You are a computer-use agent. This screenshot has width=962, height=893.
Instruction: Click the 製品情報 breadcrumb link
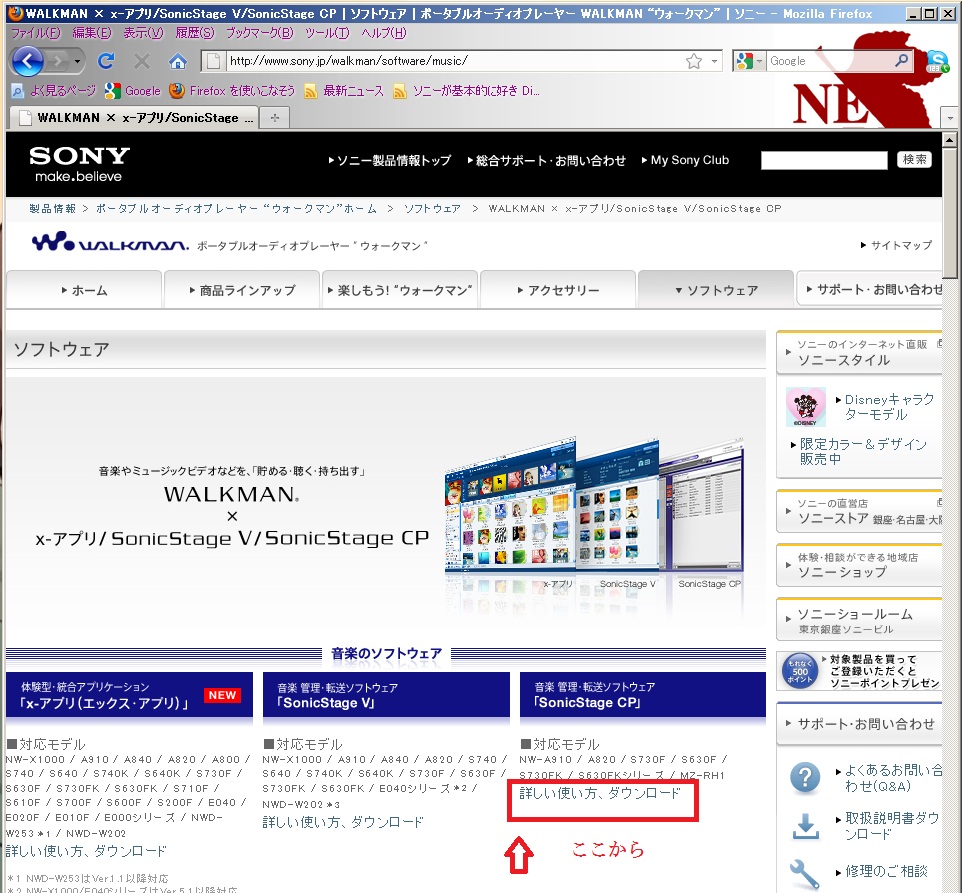coord(53,209)
